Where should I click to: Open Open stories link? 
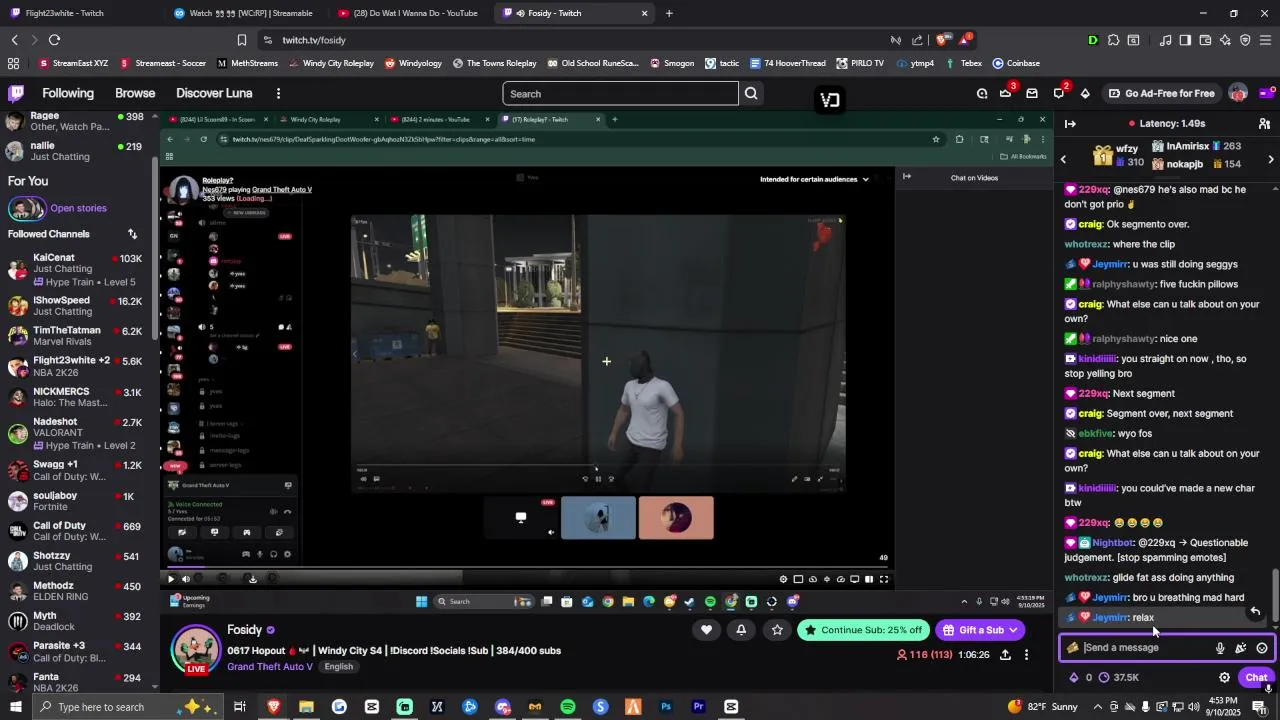pos(78,208)
